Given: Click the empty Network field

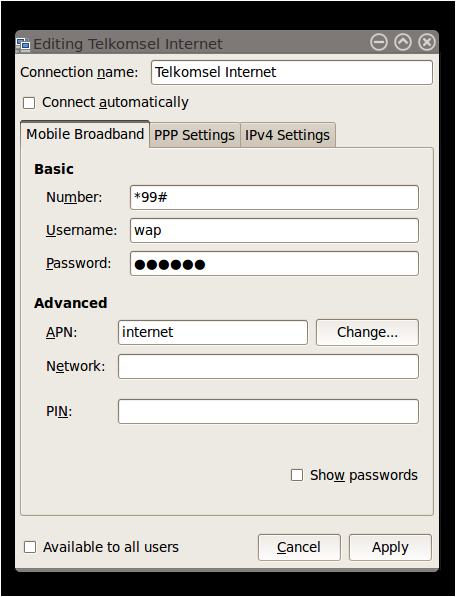Looking at the screenshot, I should tap(268, 366).
